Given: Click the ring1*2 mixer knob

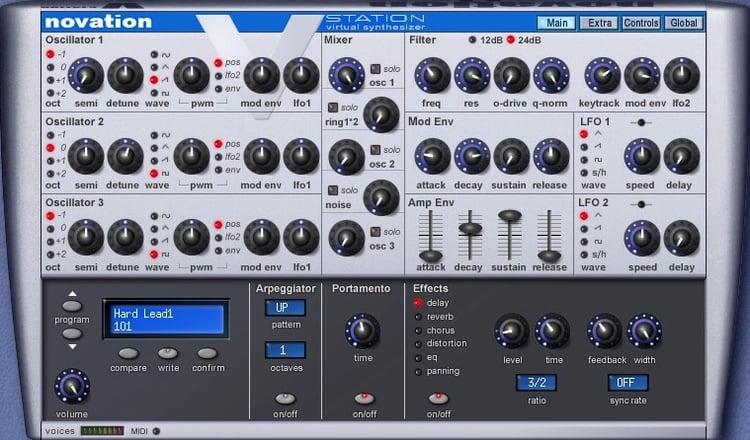Looking at the screenshot, I should click(x=381, y=115).
